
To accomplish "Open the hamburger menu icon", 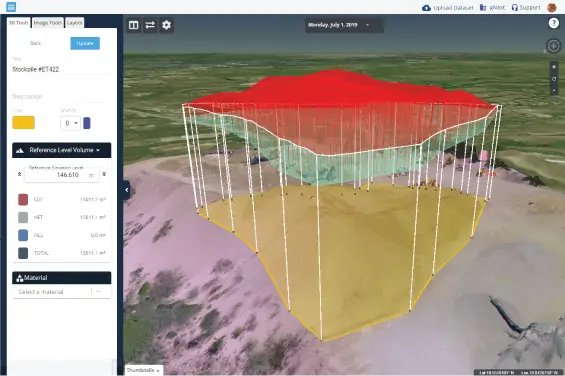I will coord(11,6).
